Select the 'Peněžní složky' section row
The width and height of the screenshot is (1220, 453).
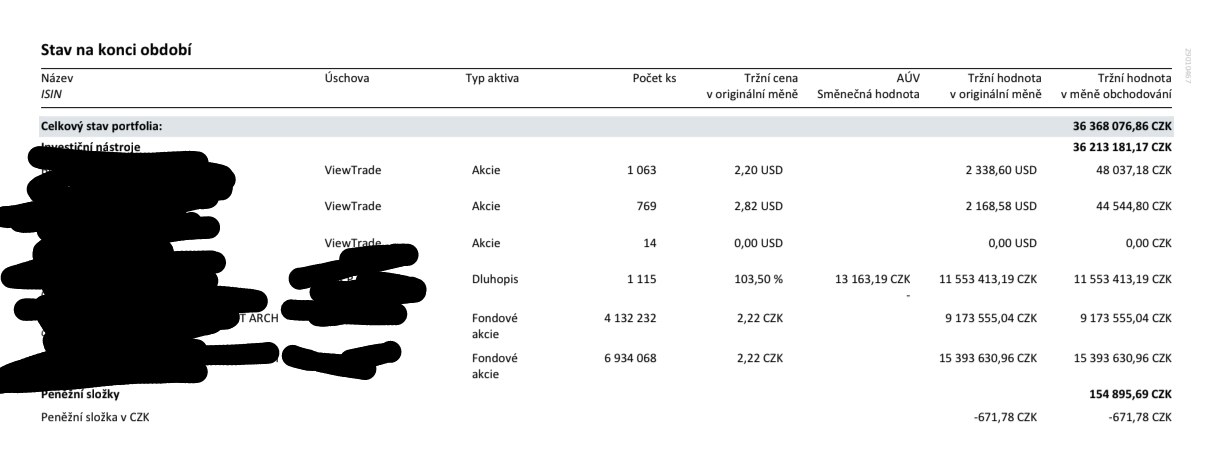coord(606,395)
